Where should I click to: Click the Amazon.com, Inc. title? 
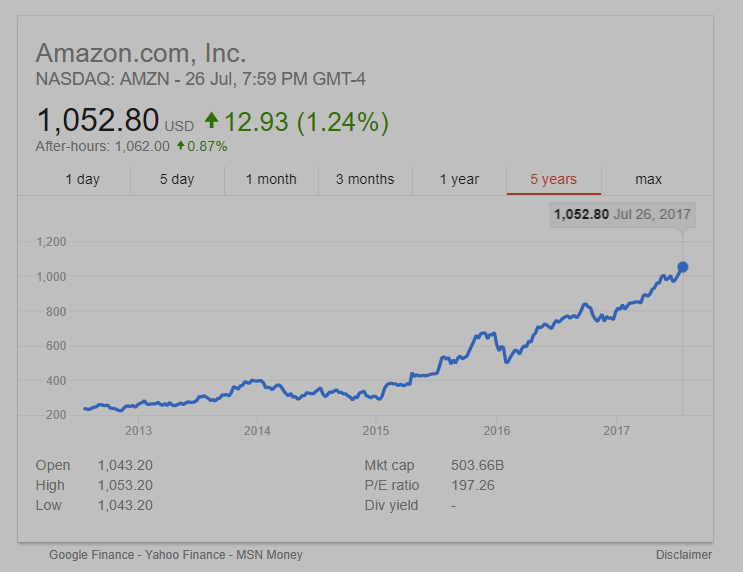tap(141, 53)
